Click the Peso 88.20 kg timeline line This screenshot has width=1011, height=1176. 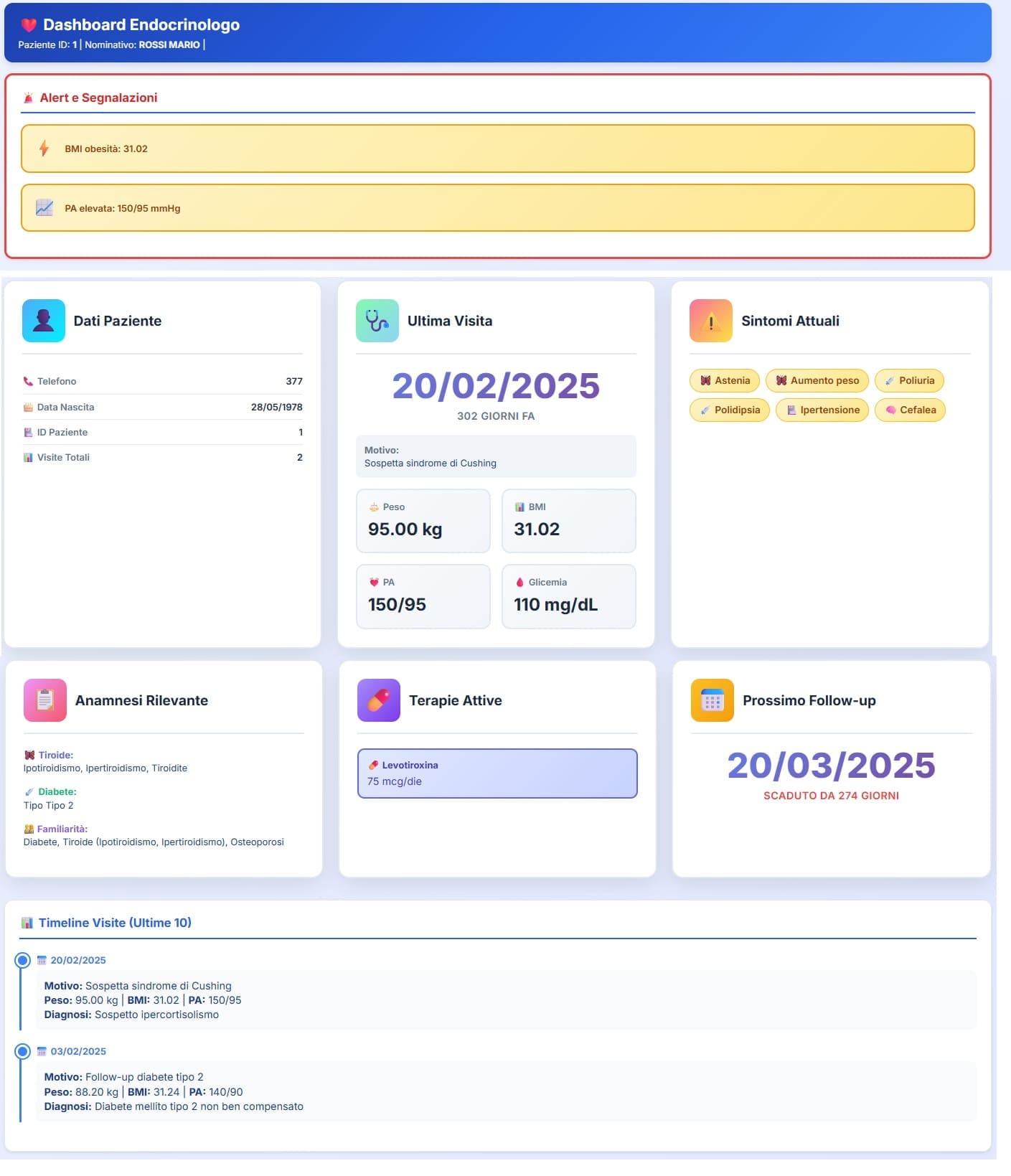[x=144, y=1093]
